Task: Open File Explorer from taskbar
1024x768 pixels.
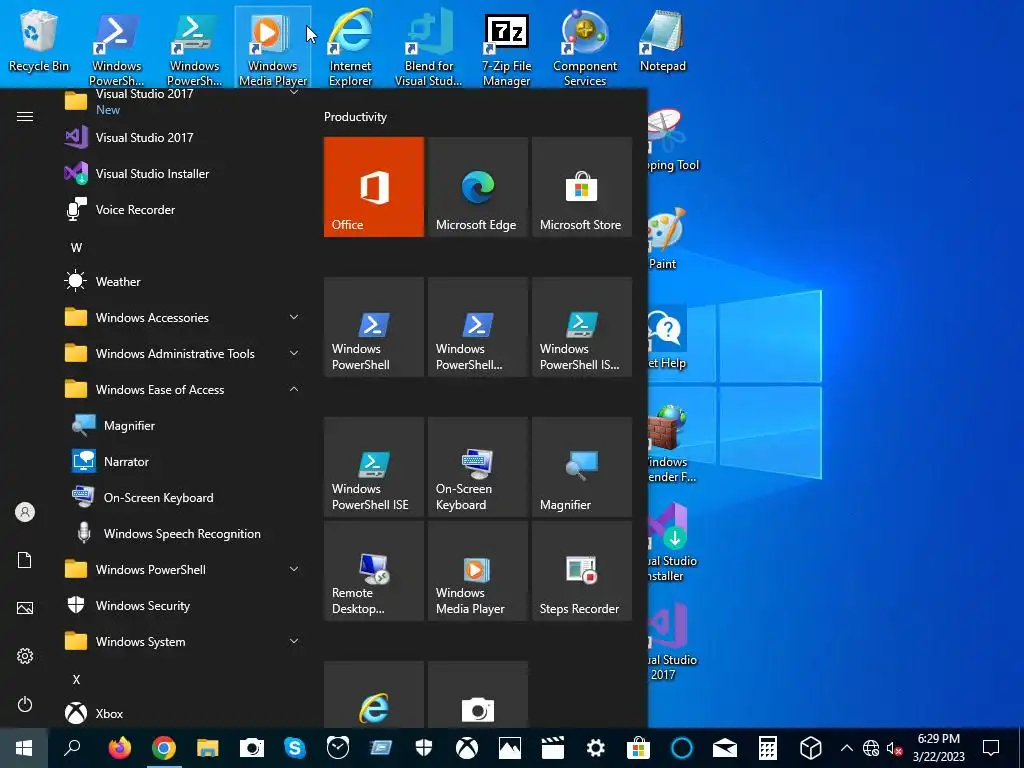Action: coord(208,748)
